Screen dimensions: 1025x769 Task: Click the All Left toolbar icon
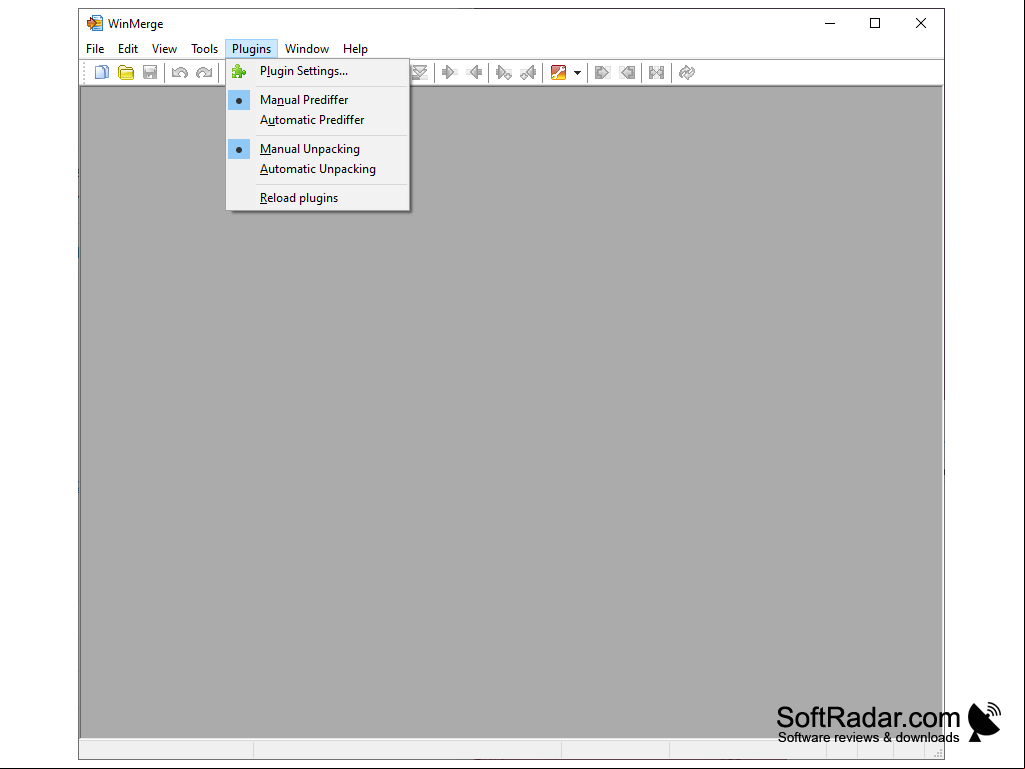tap(627, 73)
